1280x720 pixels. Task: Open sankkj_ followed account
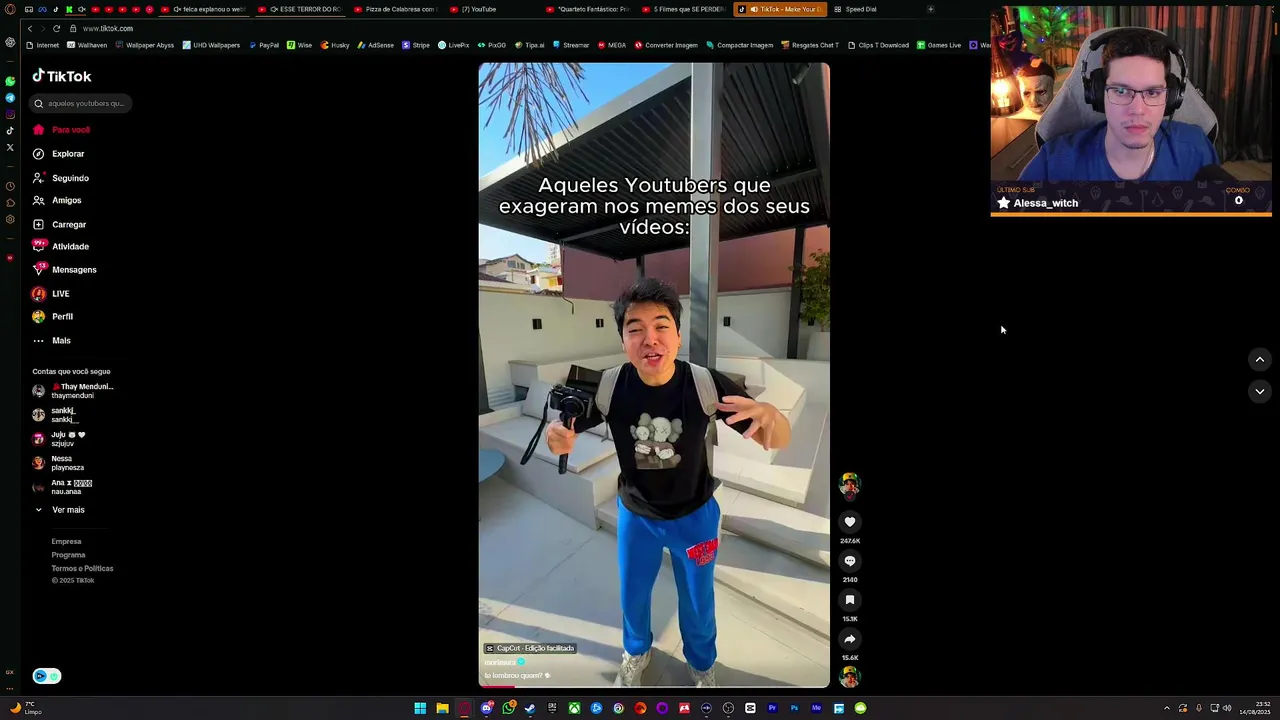55,415
